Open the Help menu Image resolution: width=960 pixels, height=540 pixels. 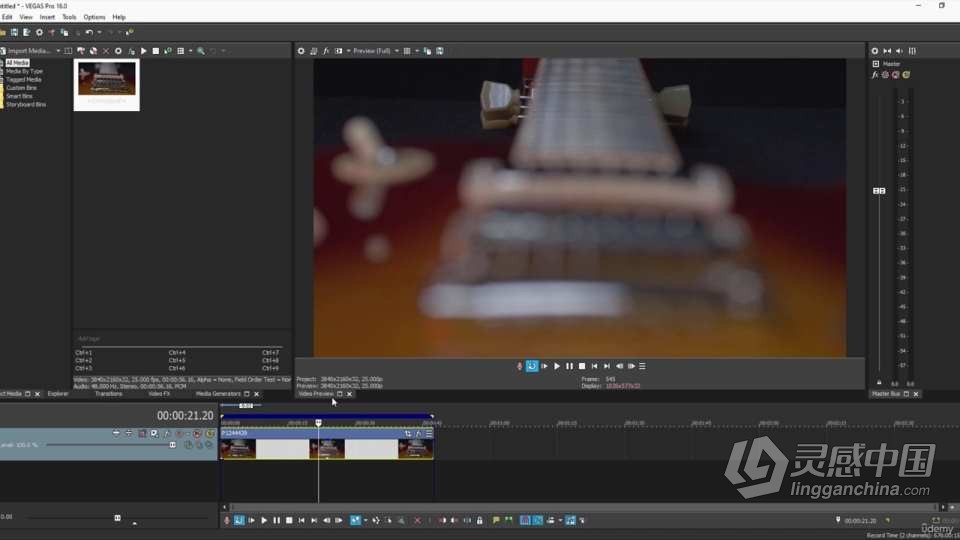119,17
